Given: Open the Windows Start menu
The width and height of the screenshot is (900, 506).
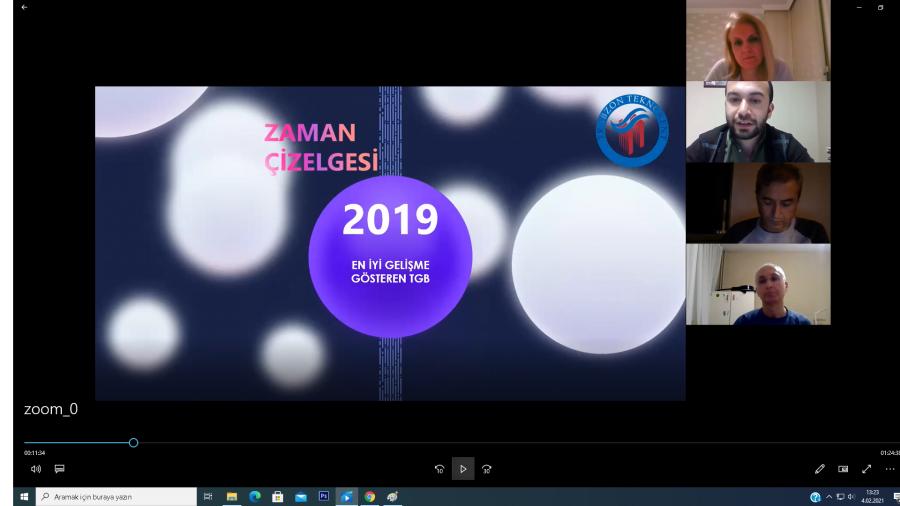Looking at the screenshot, I should (x=24, y=497).
